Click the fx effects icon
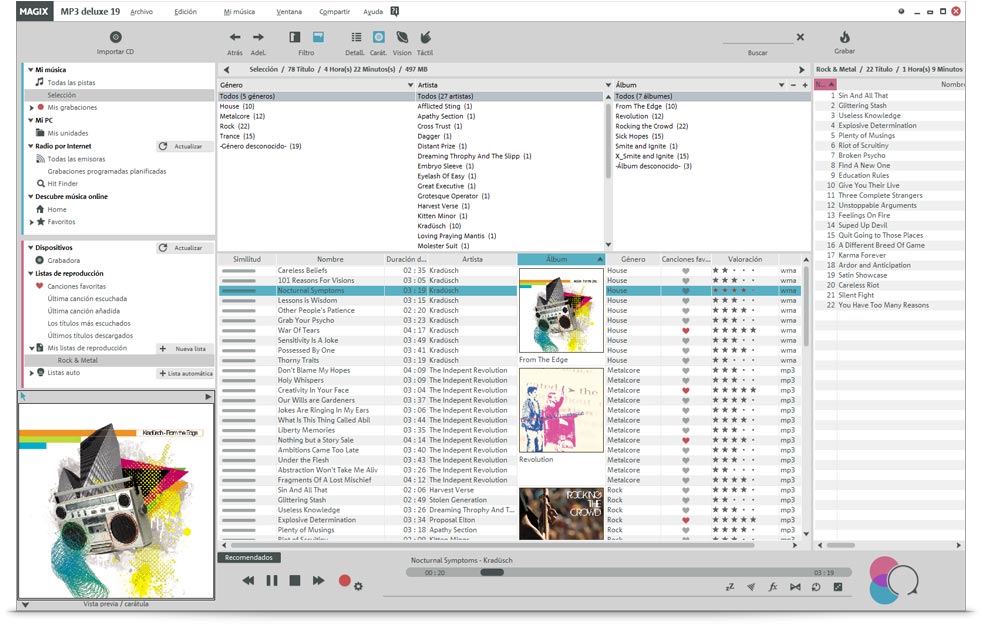982x630 pixels. point(773,587)
